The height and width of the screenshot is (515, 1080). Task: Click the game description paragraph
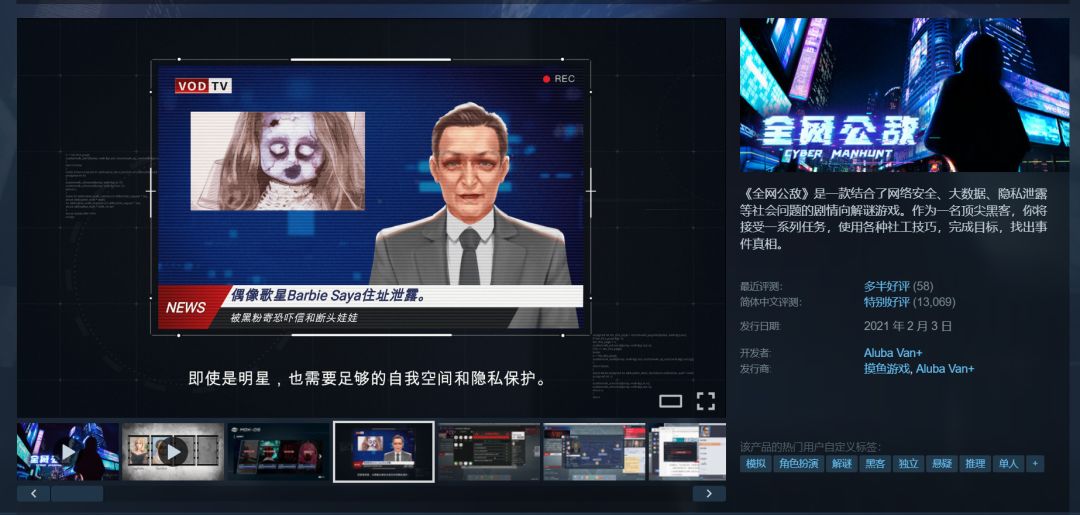(893, 219)
